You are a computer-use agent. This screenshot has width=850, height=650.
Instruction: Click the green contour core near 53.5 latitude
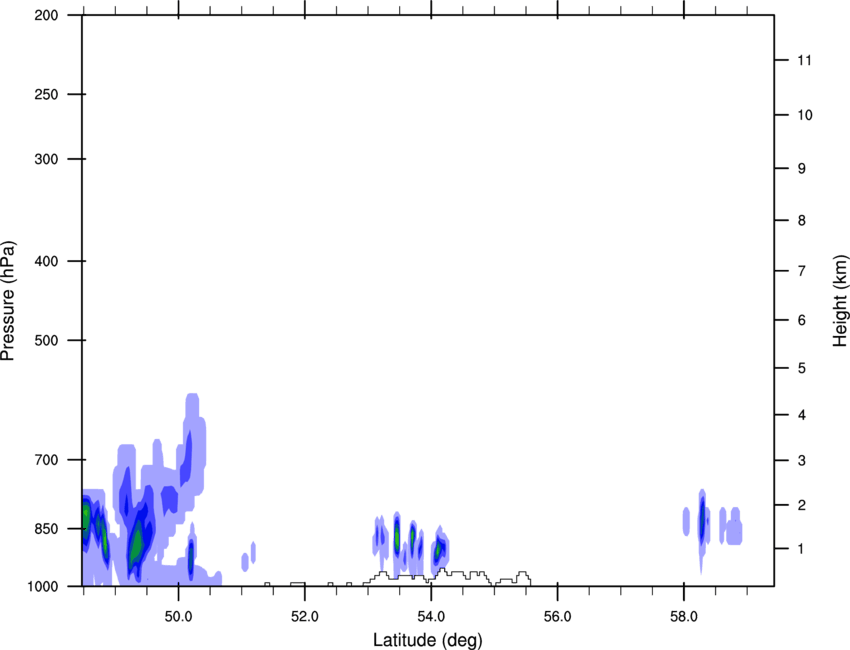(x=397, y=537)
